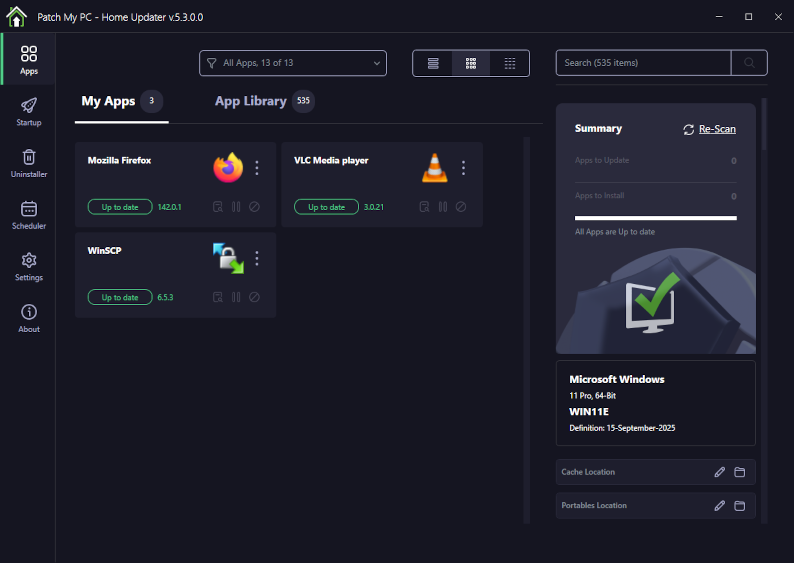Click the magnifier search button
This screenshot has height=563, width=794.
(749, 63)
